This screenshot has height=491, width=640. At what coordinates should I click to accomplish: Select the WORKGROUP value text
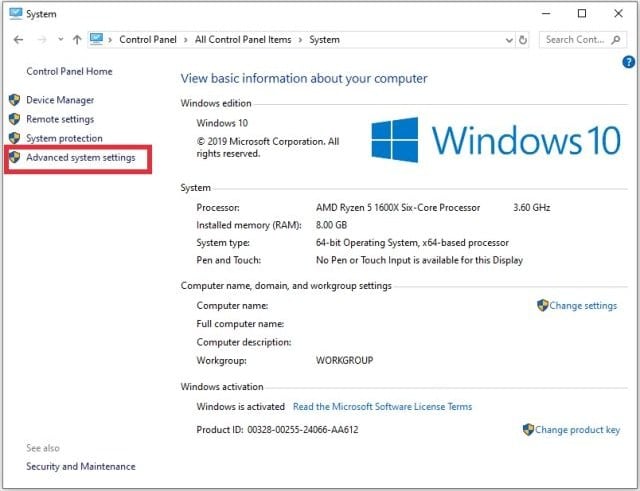click(344, 361)
